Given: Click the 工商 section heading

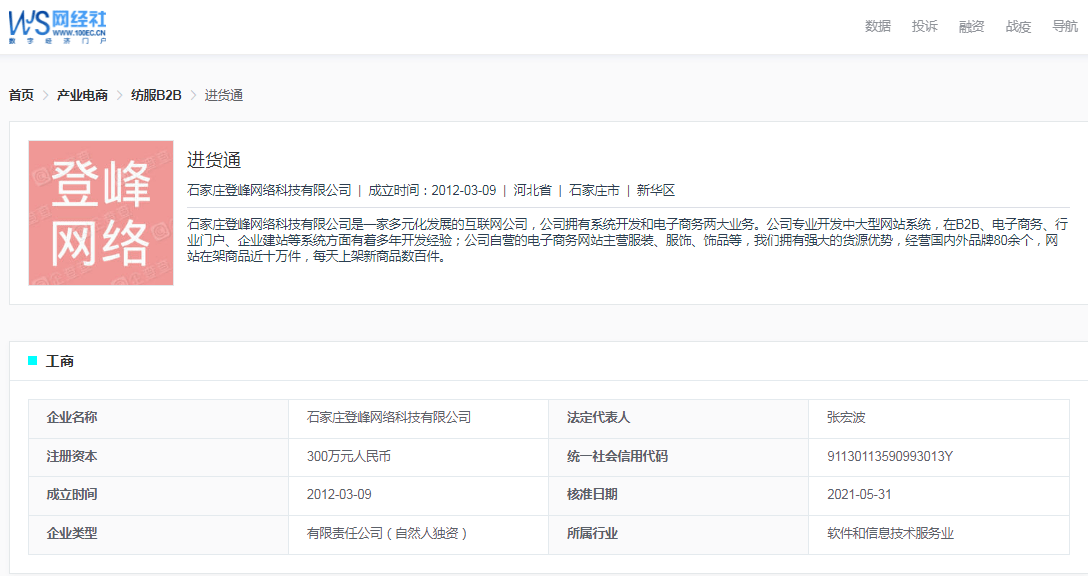Looking at the screenshot, I should point(60,361).
